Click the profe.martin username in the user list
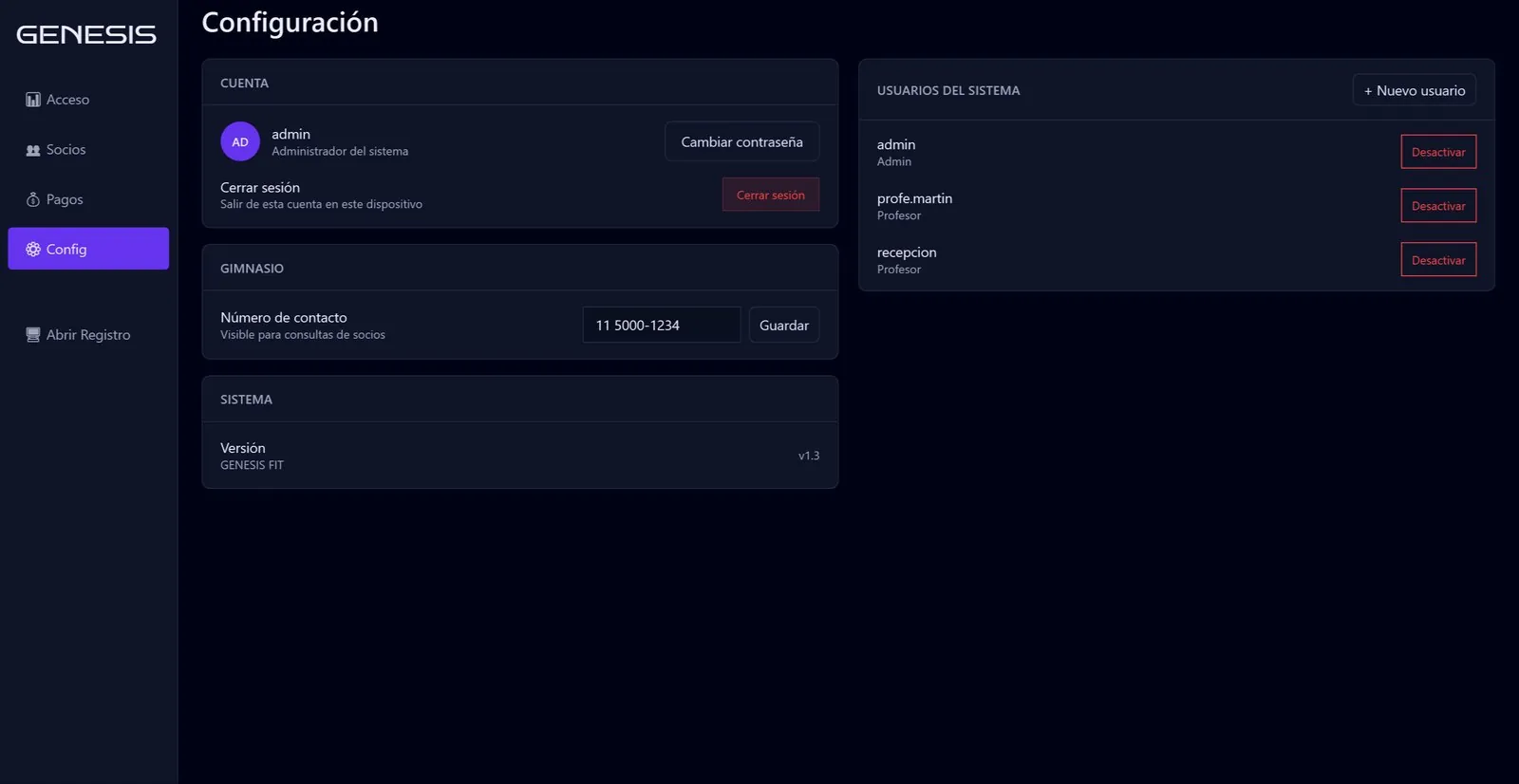 click(914, 198)
